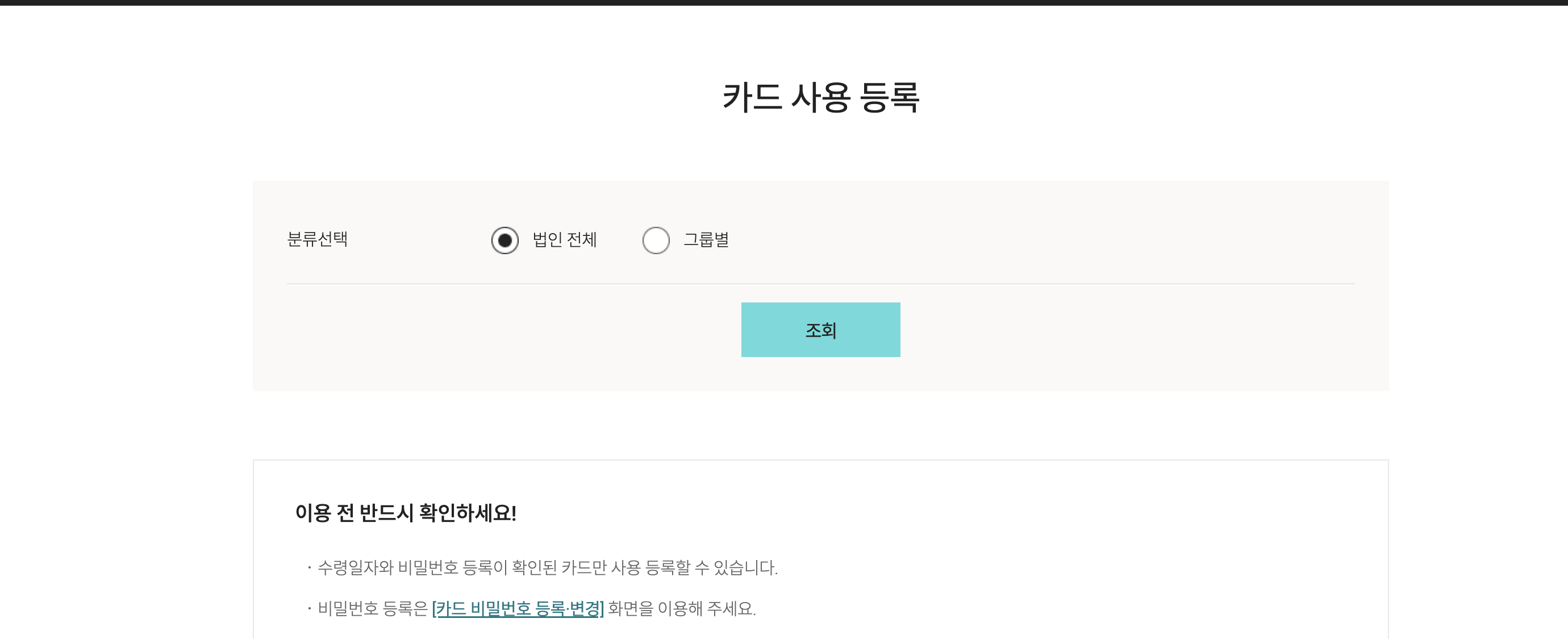This screenshot has height=639, width=1568.
Task: Click the notice line about 수령일자와 비밀번호 등록
Action: [547, 568]
